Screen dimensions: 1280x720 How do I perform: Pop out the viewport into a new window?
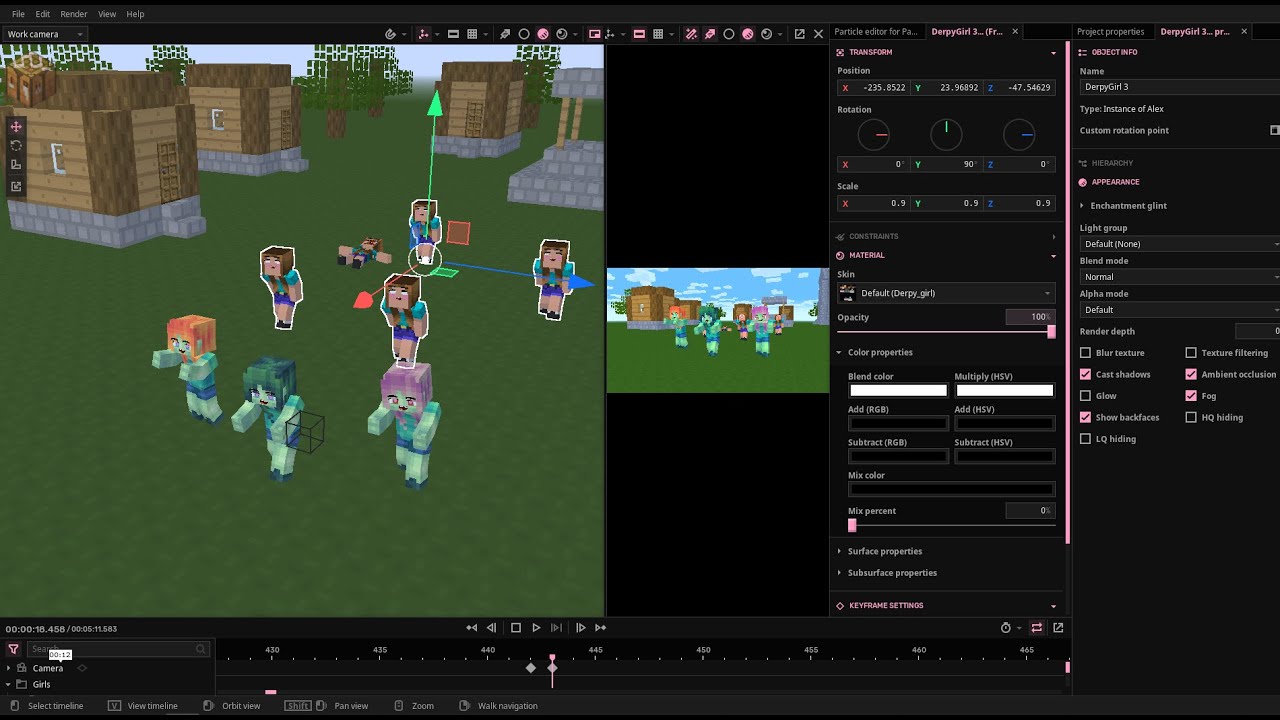pos(799,34)
